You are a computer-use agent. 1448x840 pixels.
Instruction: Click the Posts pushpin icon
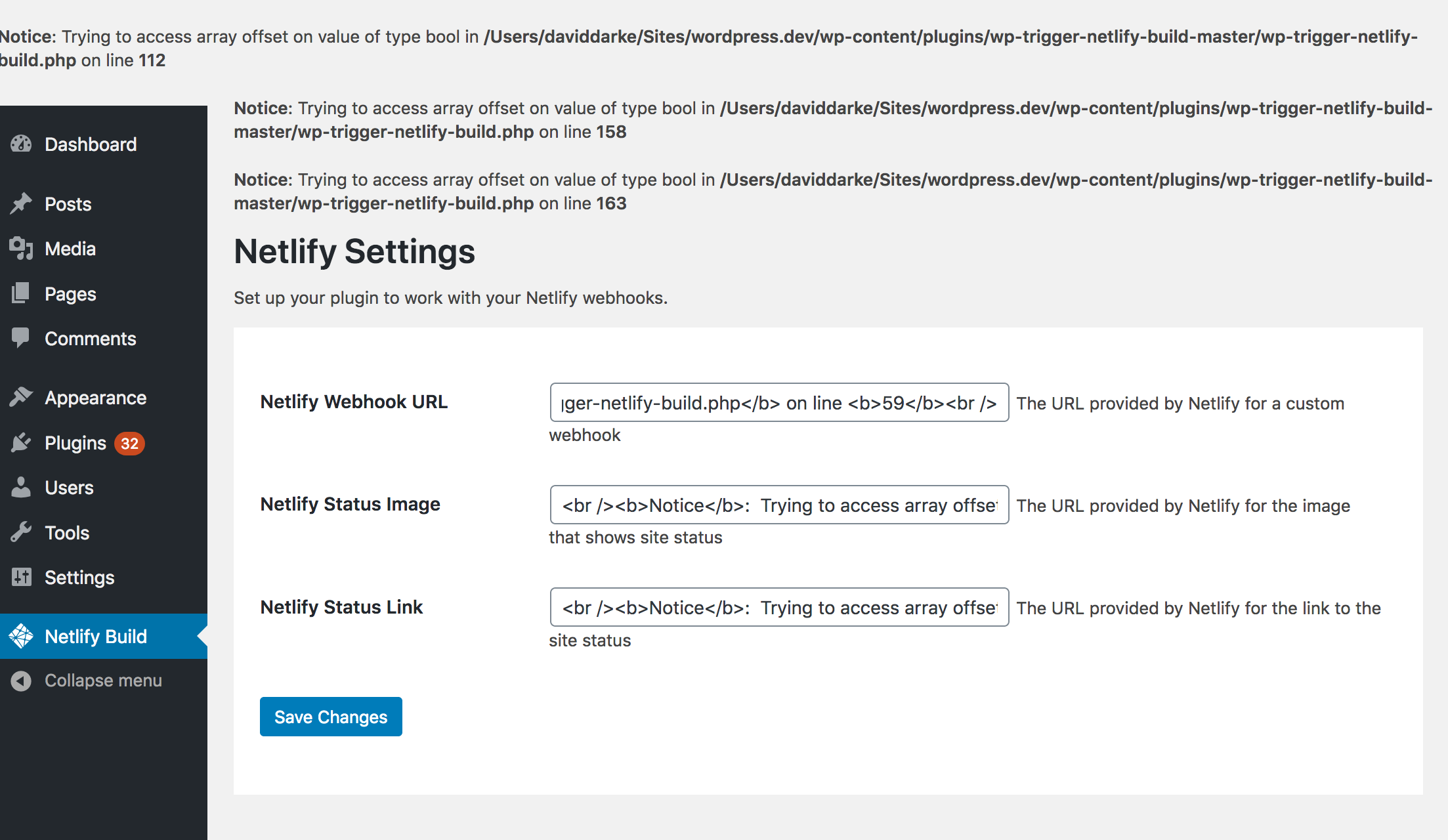(x=21, y=203)
